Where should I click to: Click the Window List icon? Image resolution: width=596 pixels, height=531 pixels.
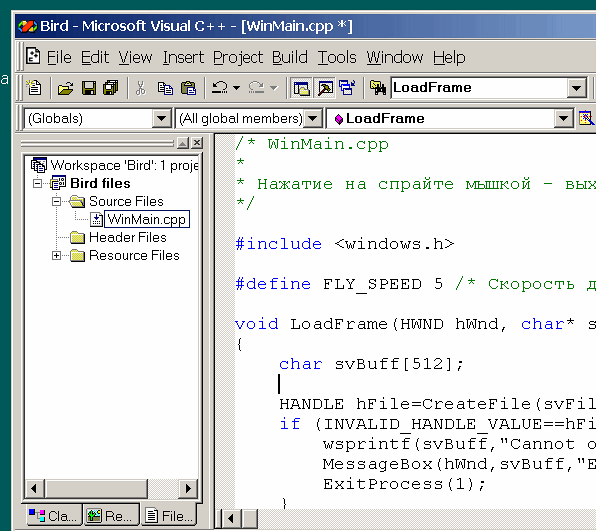(347, 88)
